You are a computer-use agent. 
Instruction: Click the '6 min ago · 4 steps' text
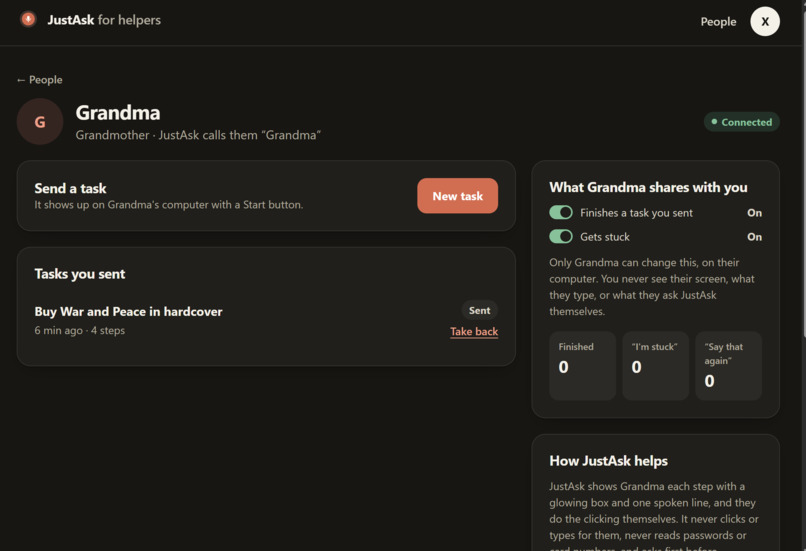(x=80, y=330)
